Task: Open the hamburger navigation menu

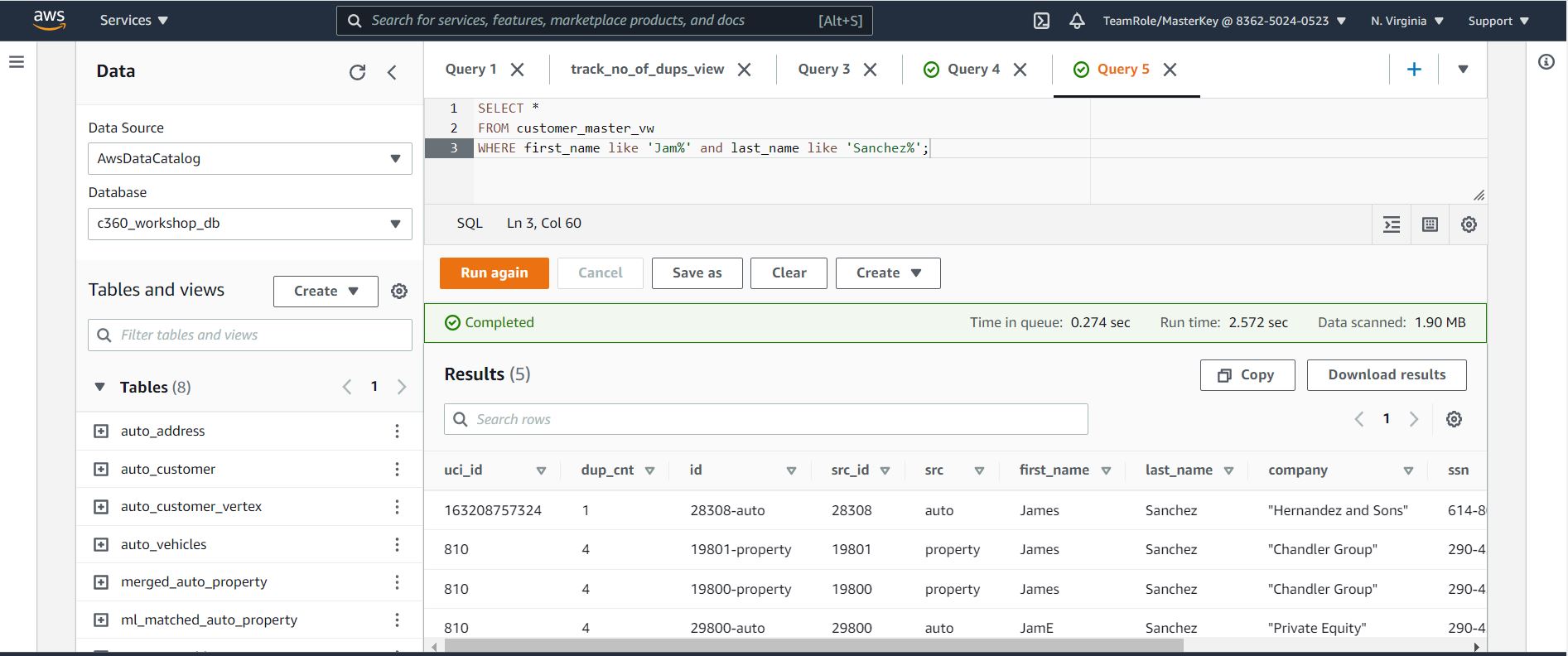Action: point(17,62)
